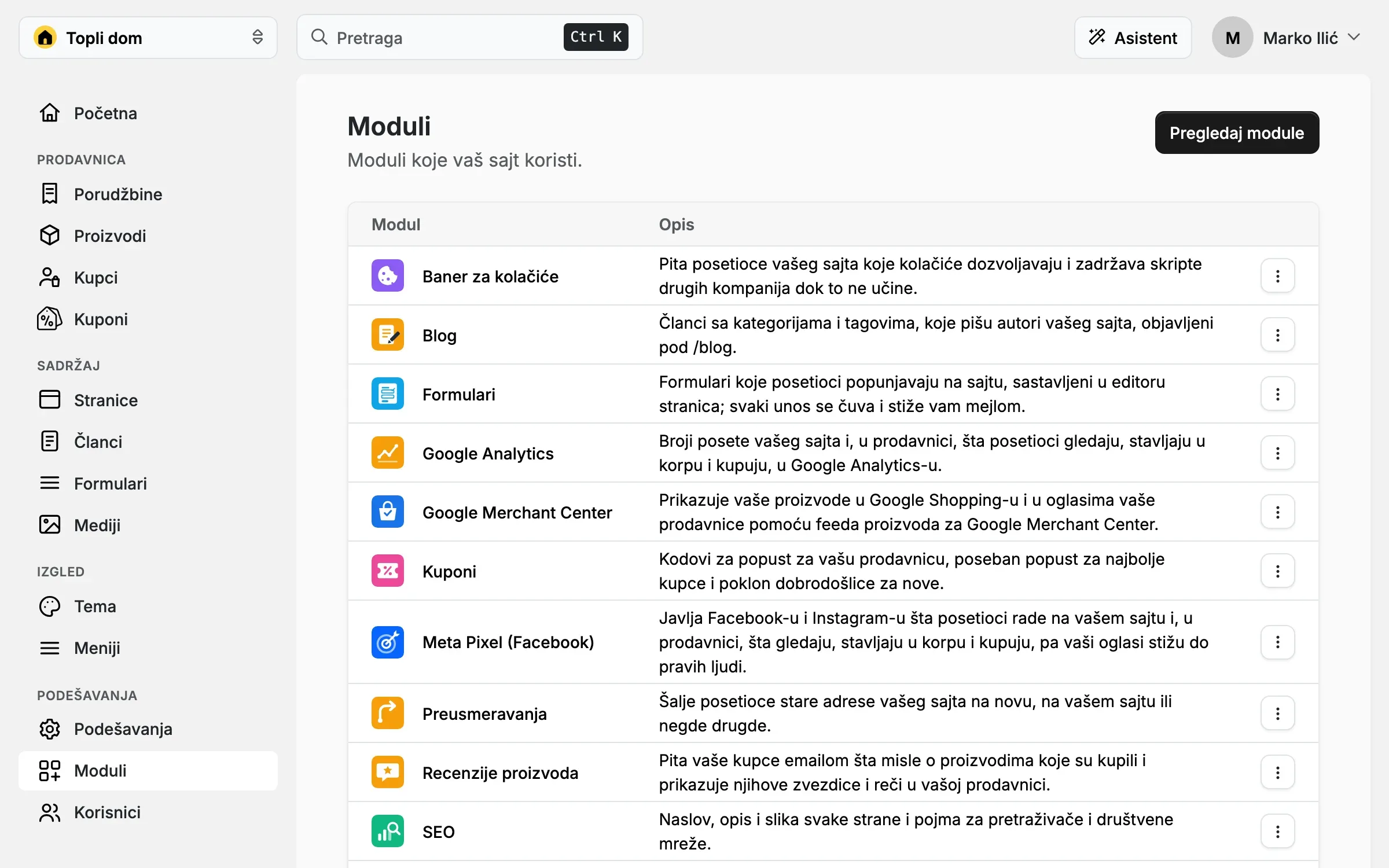Click the Preusmeravanja redirect arrow icon
Screen dimensions: 1389x868
387,713
